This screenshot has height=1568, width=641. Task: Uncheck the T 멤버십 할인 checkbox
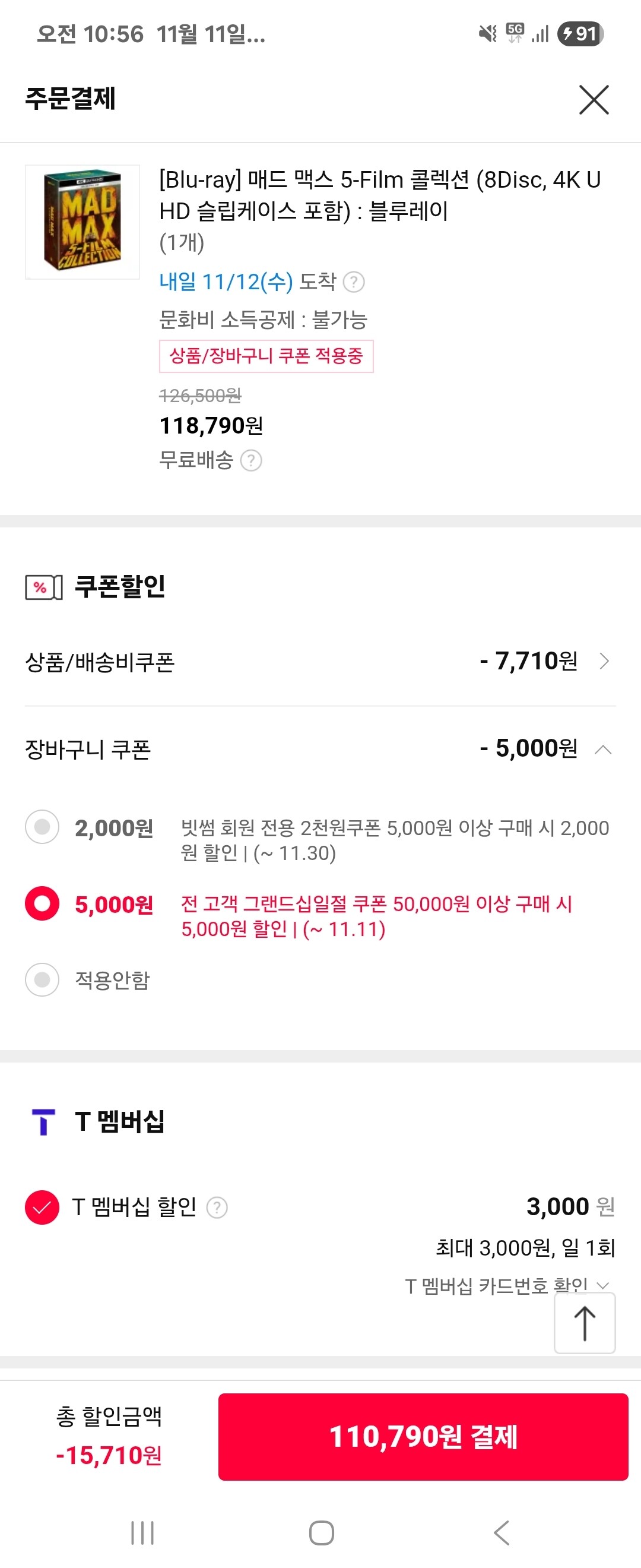42,1207
